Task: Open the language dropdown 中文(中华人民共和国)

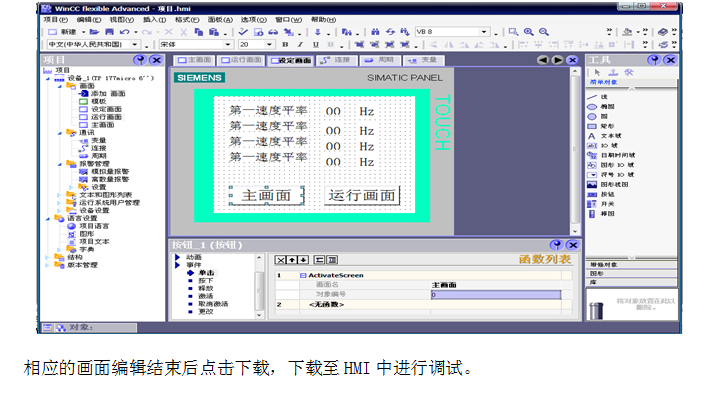Action: pyautogui.click(x=93, y=44)
